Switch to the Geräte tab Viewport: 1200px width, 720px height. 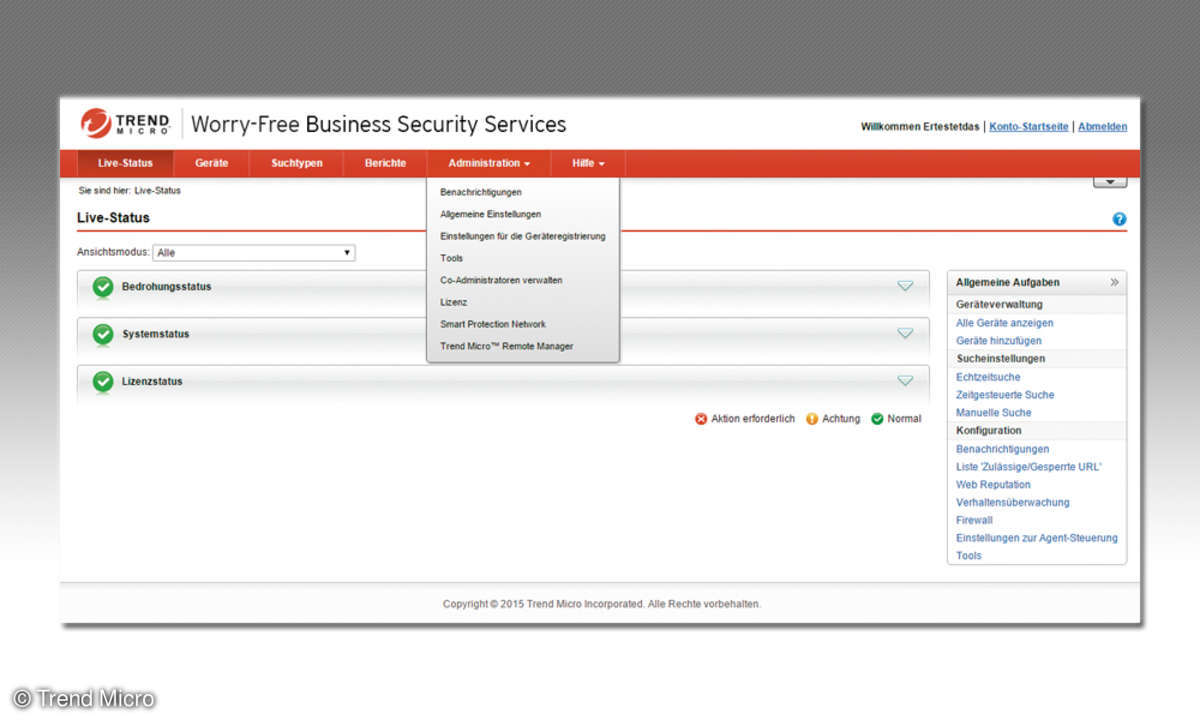(212, 163)
